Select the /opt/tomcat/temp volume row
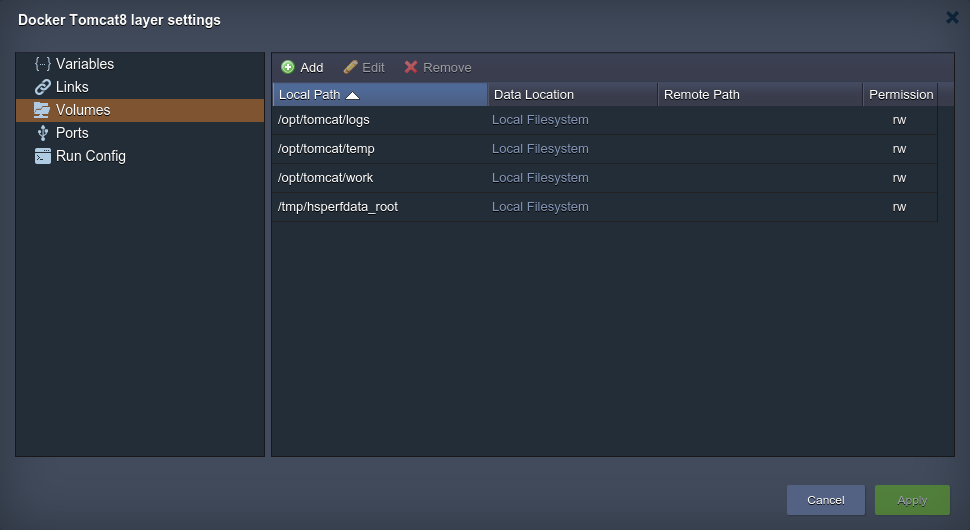The image size is (970, 530). click(605, 149)
